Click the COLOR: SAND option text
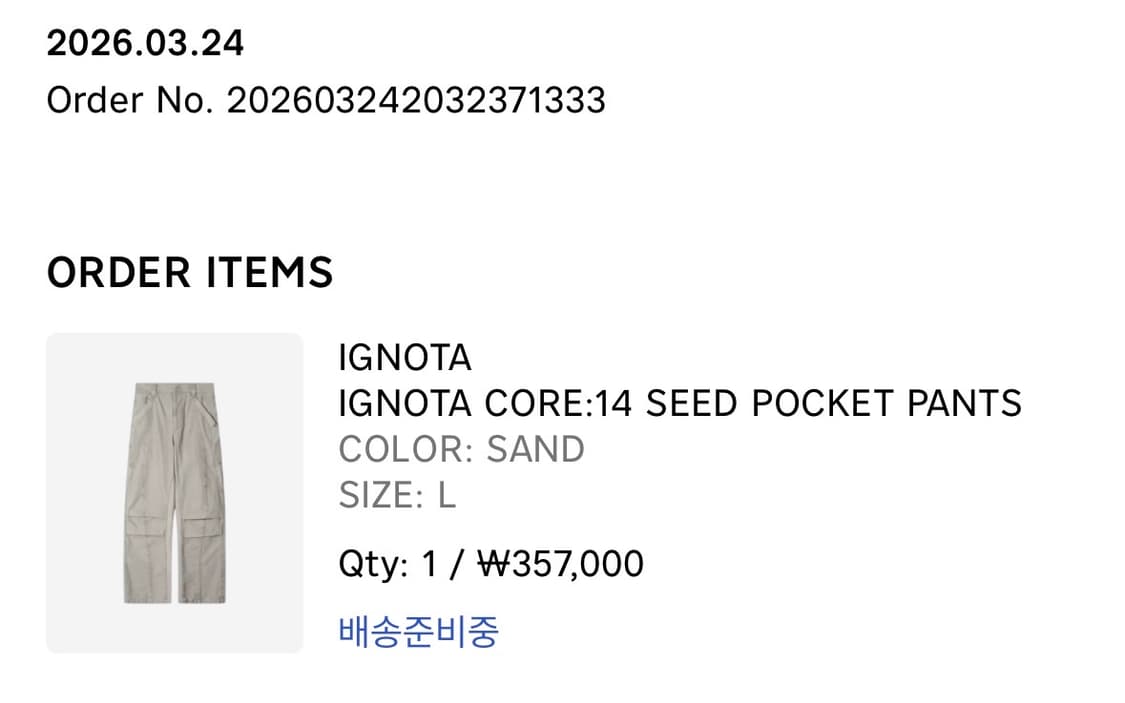 [461, 449]
